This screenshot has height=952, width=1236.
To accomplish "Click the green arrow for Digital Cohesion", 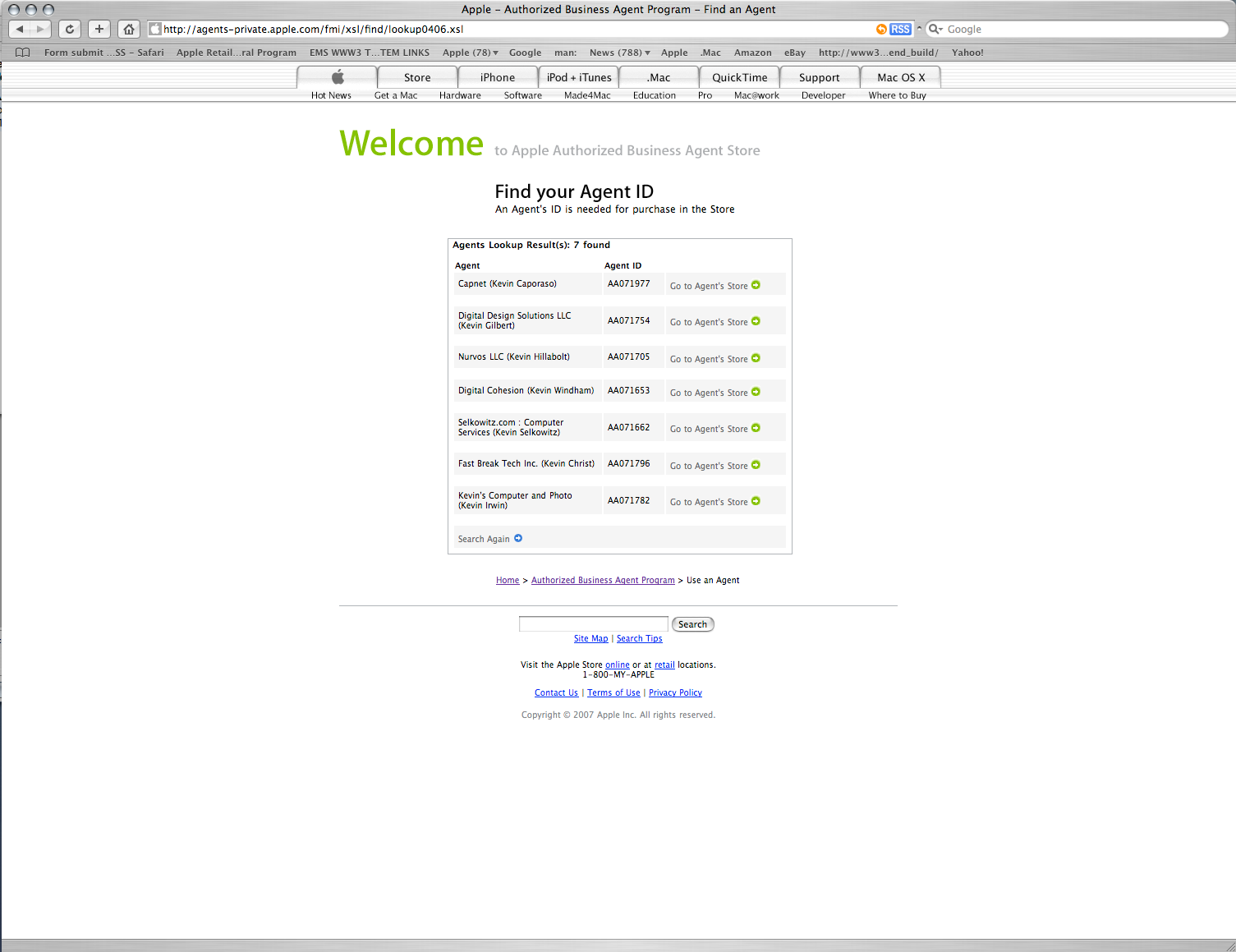I will [x=756, y=392].
